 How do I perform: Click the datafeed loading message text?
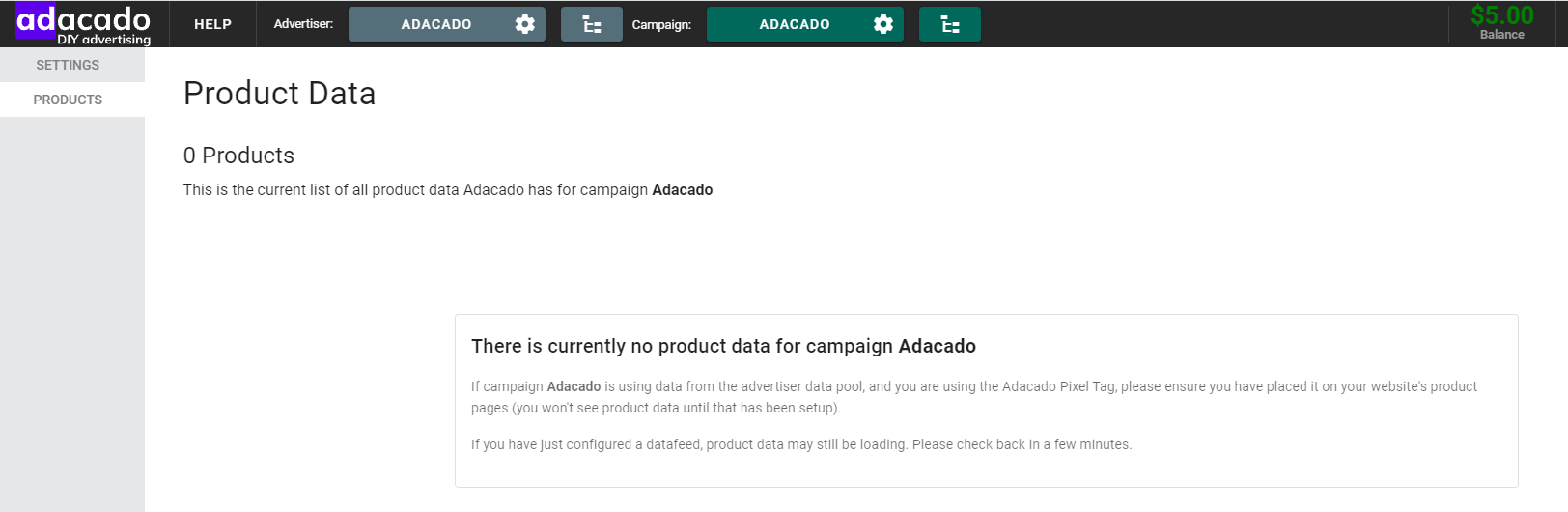tap(801, 444)
